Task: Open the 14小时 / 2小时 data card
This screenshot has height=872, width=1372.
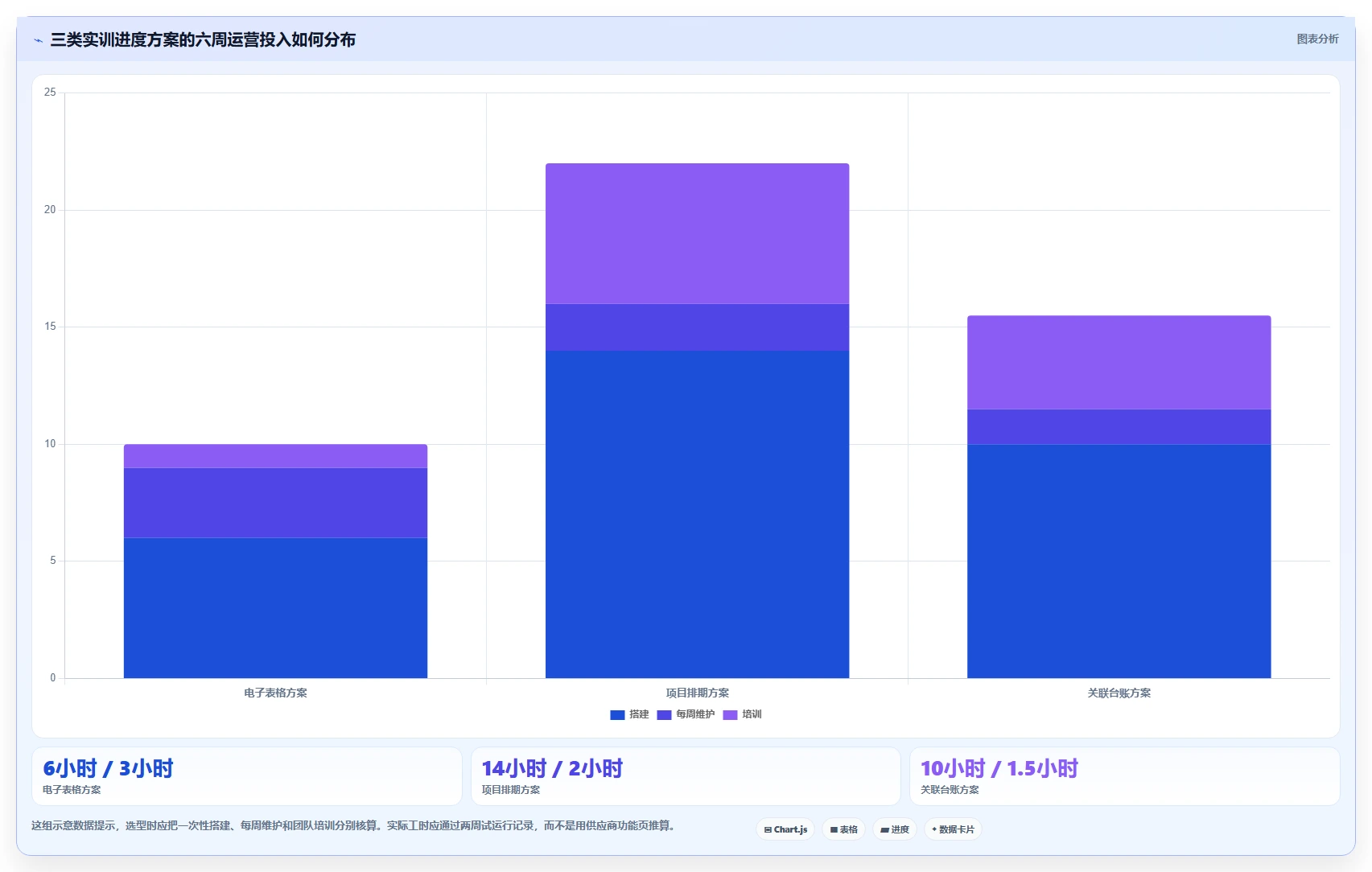Action: pyautogui.click(x=686, y=776)
